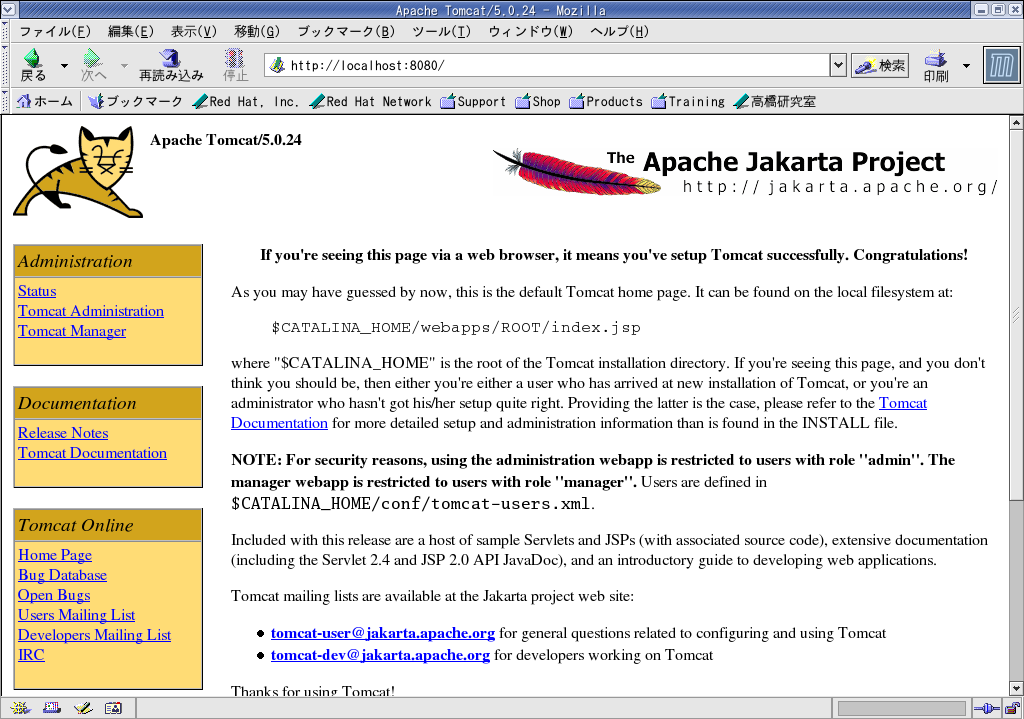1024x719 pixels.
Task: Click the security padlock status icon
Action: pos(1012,709)
